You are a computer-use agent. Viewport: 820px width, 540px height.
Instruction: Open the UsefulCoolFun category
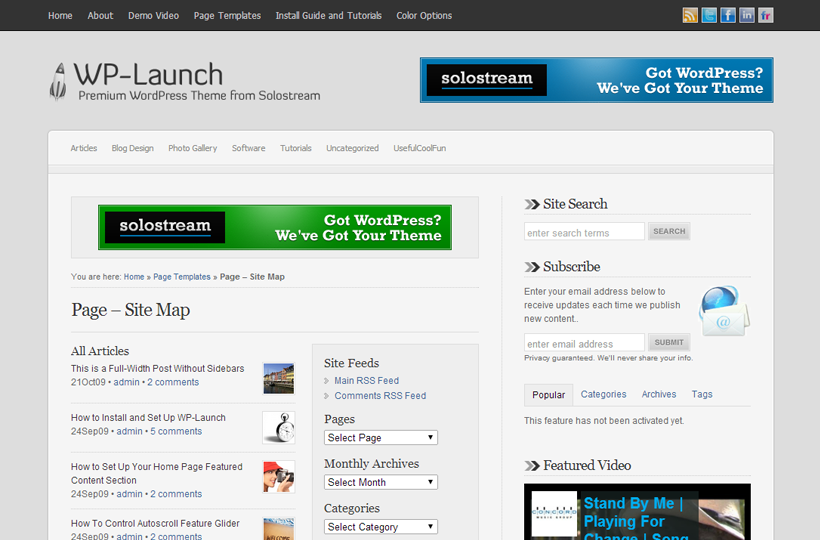419,148
